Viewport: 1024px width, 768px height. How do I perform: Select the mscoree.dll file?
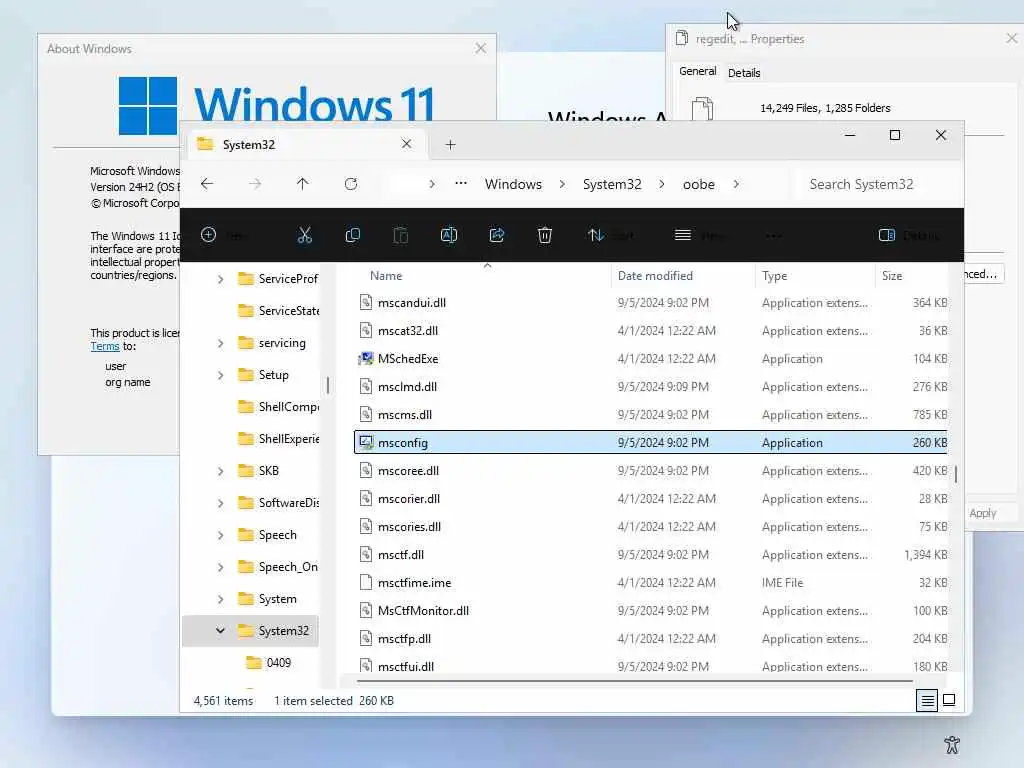(x=650, y=471)
